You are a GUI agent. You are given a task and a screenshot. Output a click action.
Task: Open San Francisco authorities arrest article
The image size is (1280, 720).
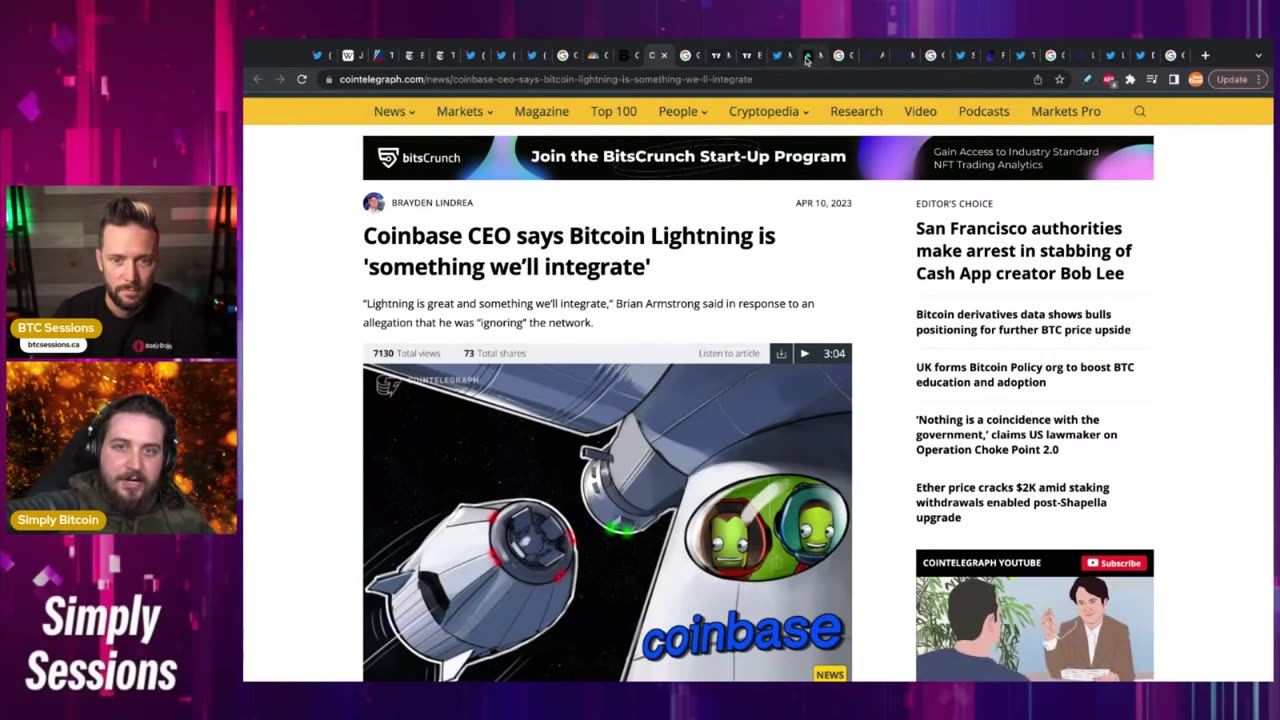coord(1024,251)
